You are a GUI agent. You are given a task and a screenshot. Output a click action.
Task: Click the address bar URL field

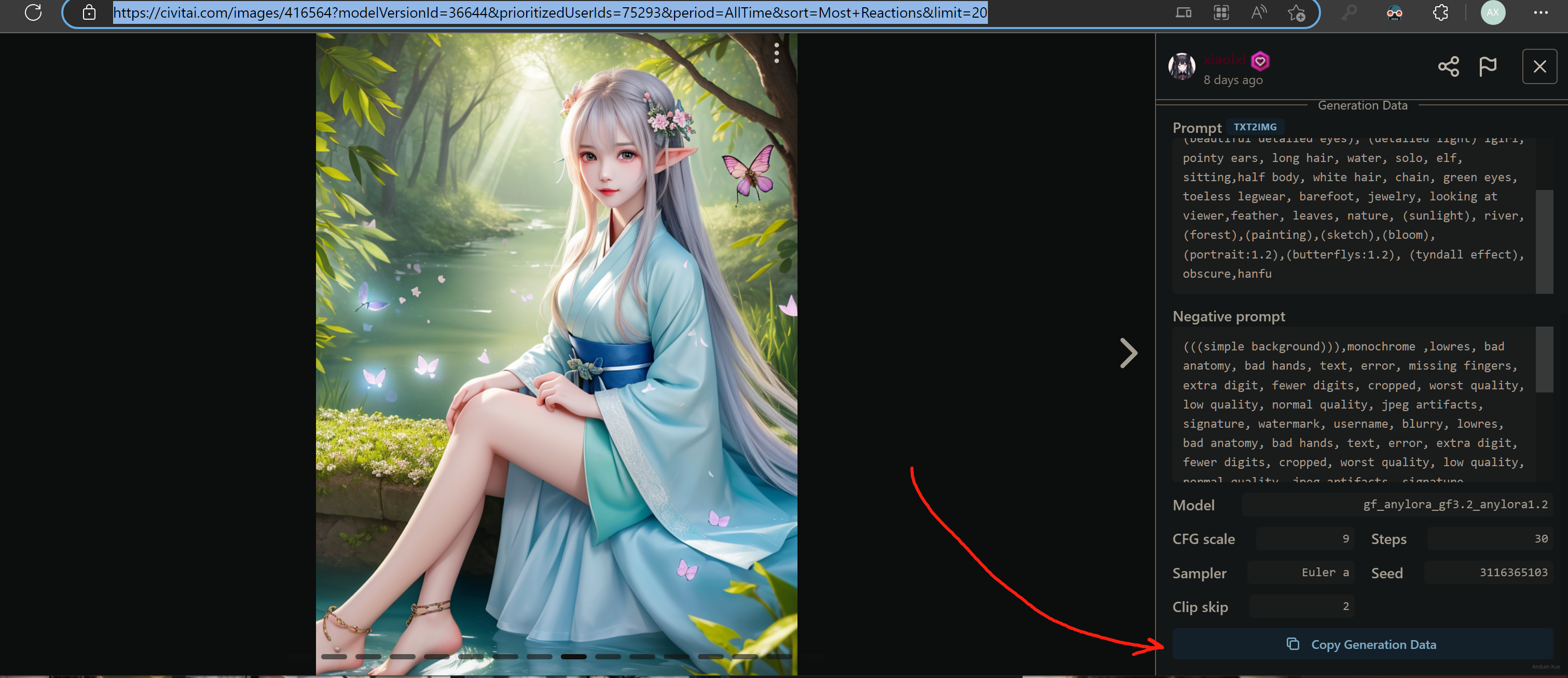[549, 12]
